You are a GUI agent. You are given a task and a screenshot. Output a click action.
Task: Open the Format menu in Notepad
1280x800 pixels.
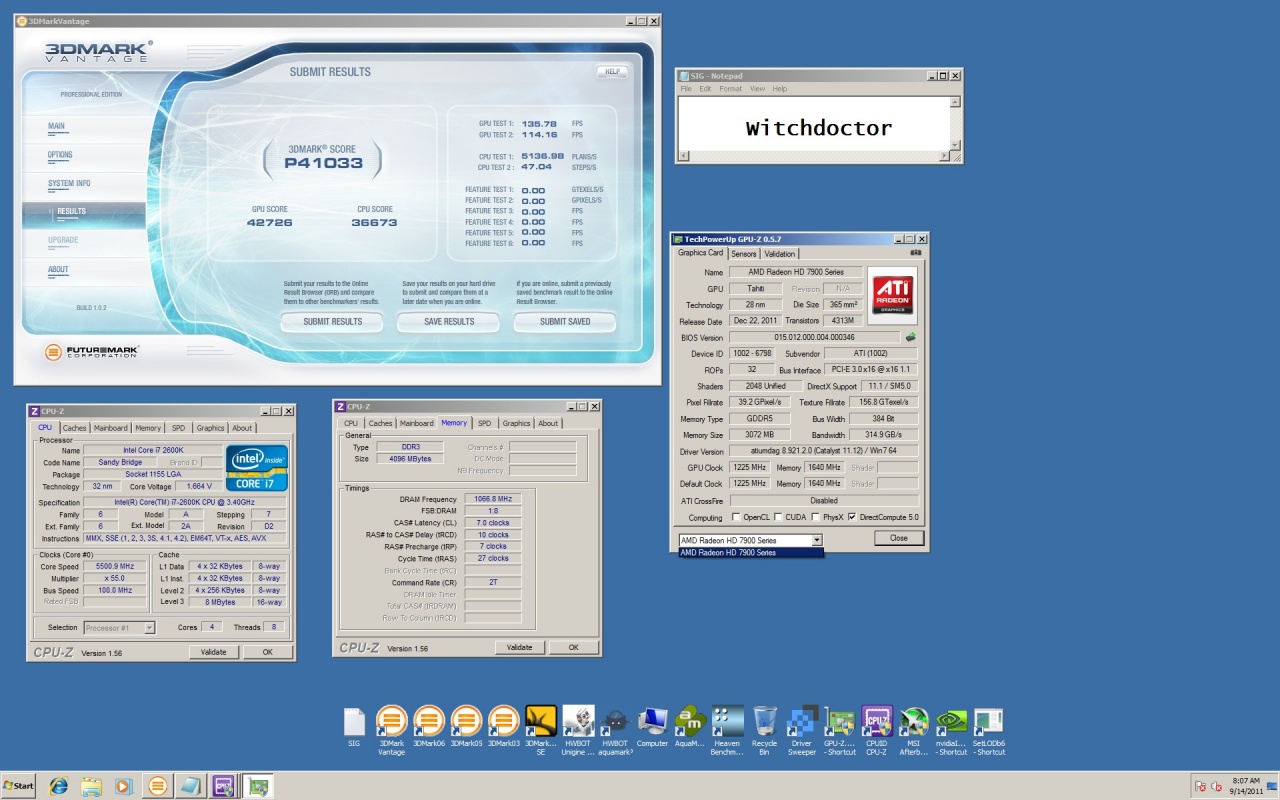coord(730,89)
